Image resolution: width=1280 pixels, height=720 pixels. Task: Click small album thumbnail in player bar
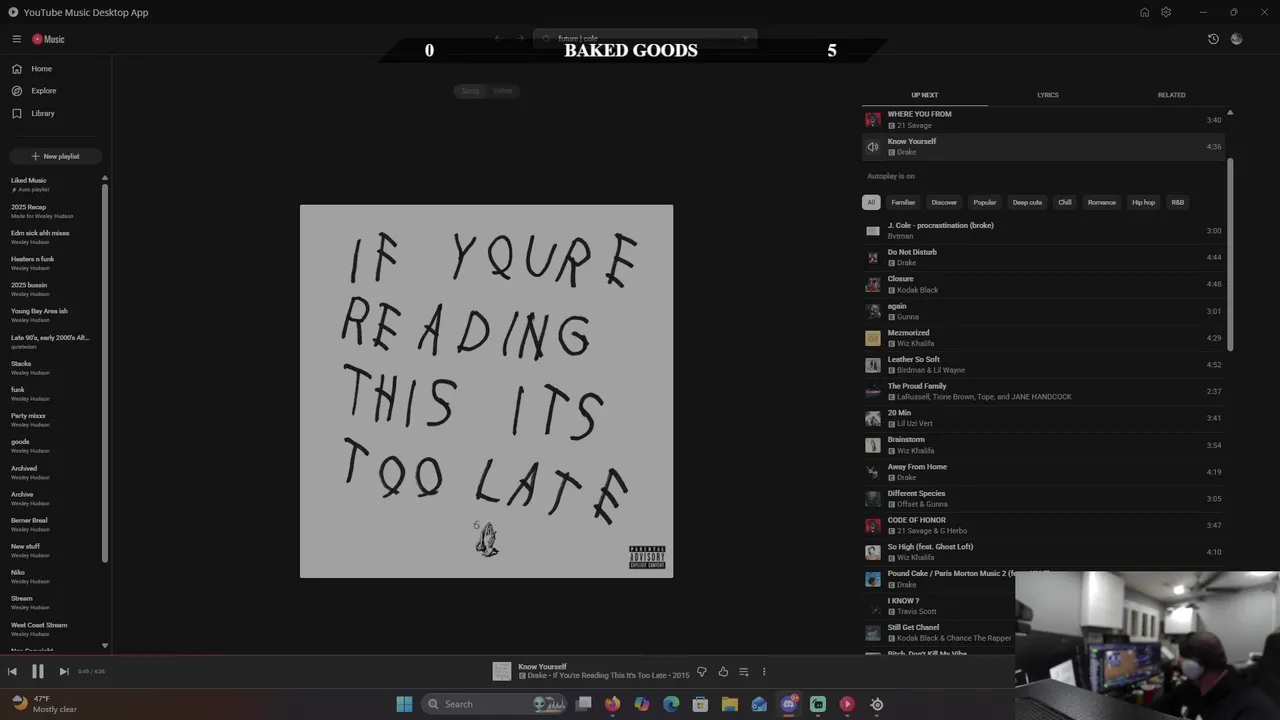(x=502, y=672)
